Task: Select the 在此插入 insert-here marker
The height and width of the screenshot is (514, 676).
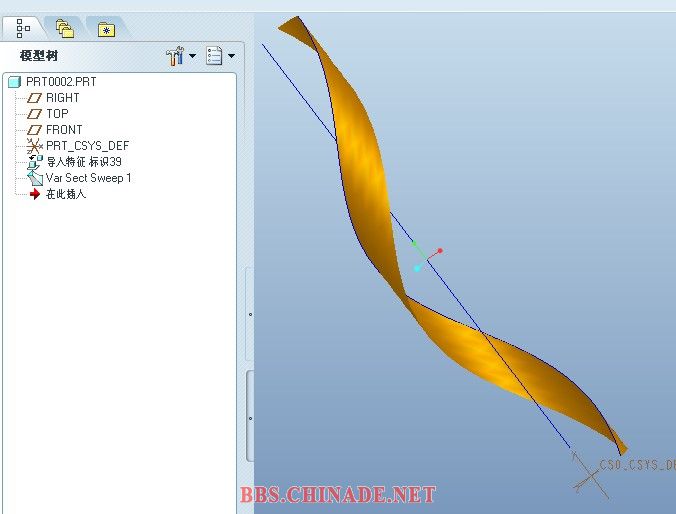Action: (x=66, y=194)
